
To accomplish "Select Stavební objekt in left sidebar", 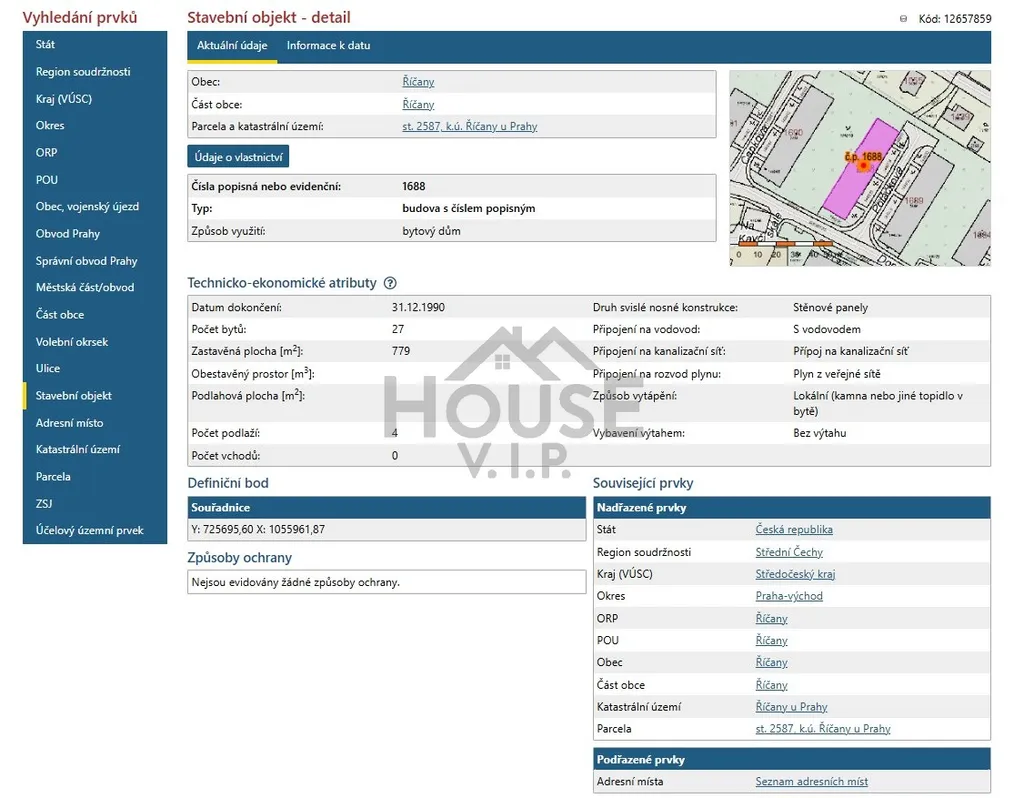I will [74, 396].
